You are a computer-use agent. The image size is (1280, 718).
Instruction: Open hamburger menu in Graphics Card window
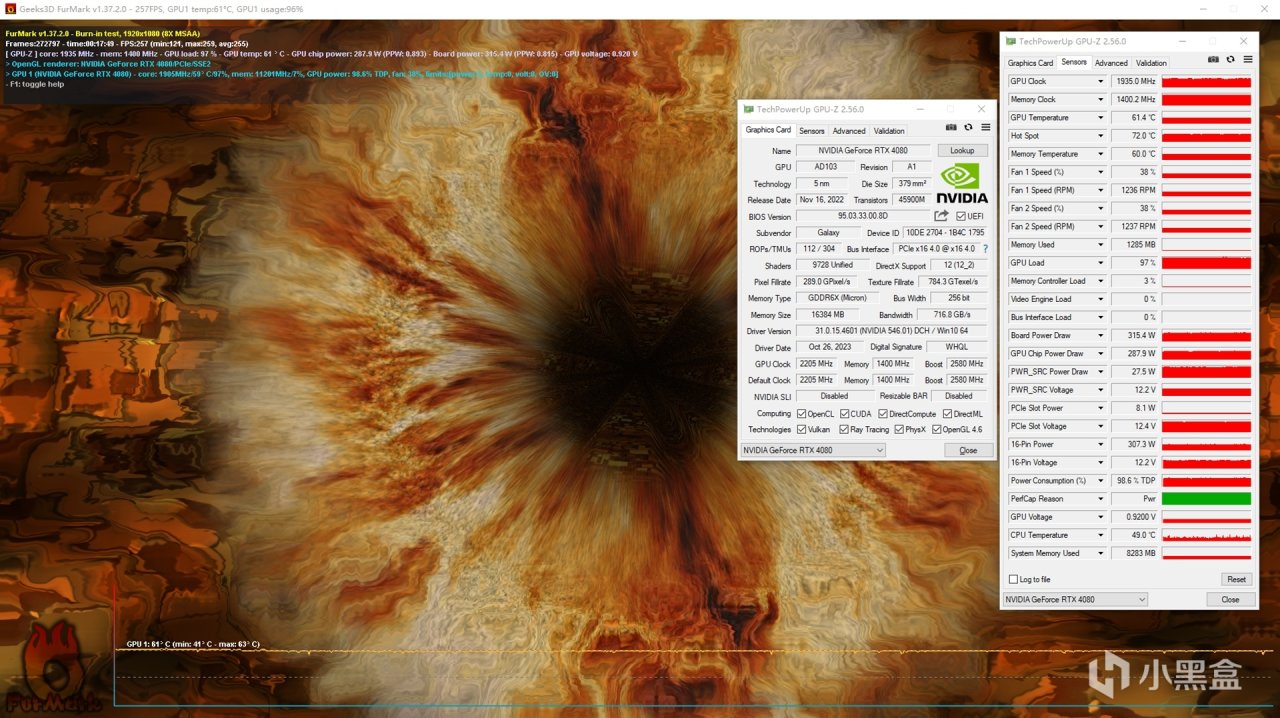click(985, 127)
